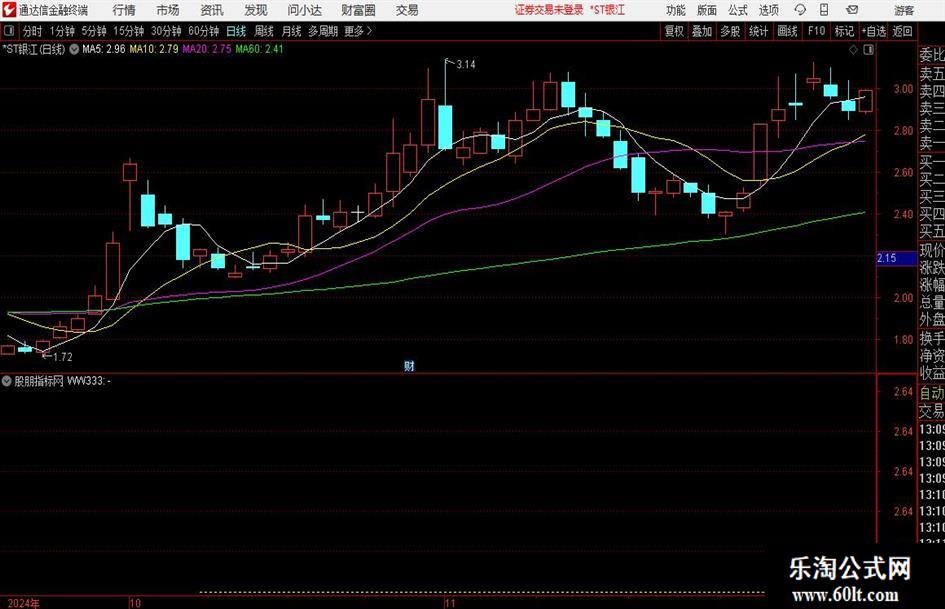Switch to 15分钟 chart period
This screenshot has width=945, height=609.
[128, 31]
